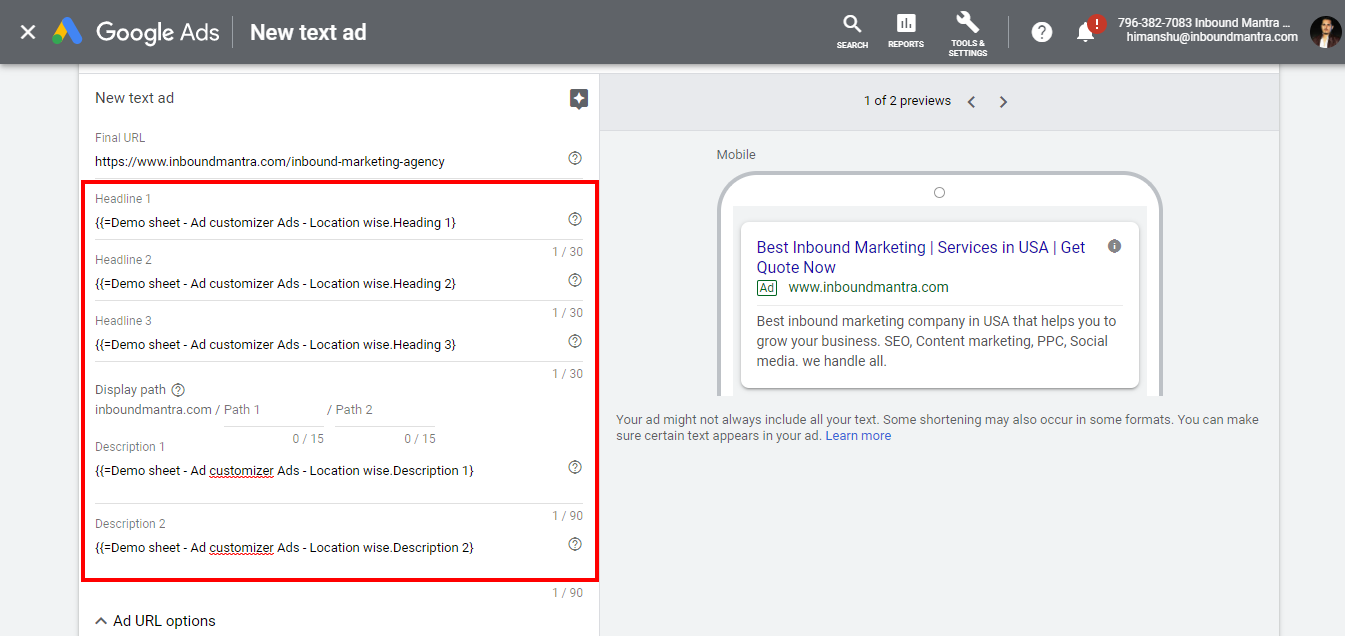Focus the Path 2 field
This screenshot has width=1345, height=636.
pyautogui.click(x=385, y=411)
